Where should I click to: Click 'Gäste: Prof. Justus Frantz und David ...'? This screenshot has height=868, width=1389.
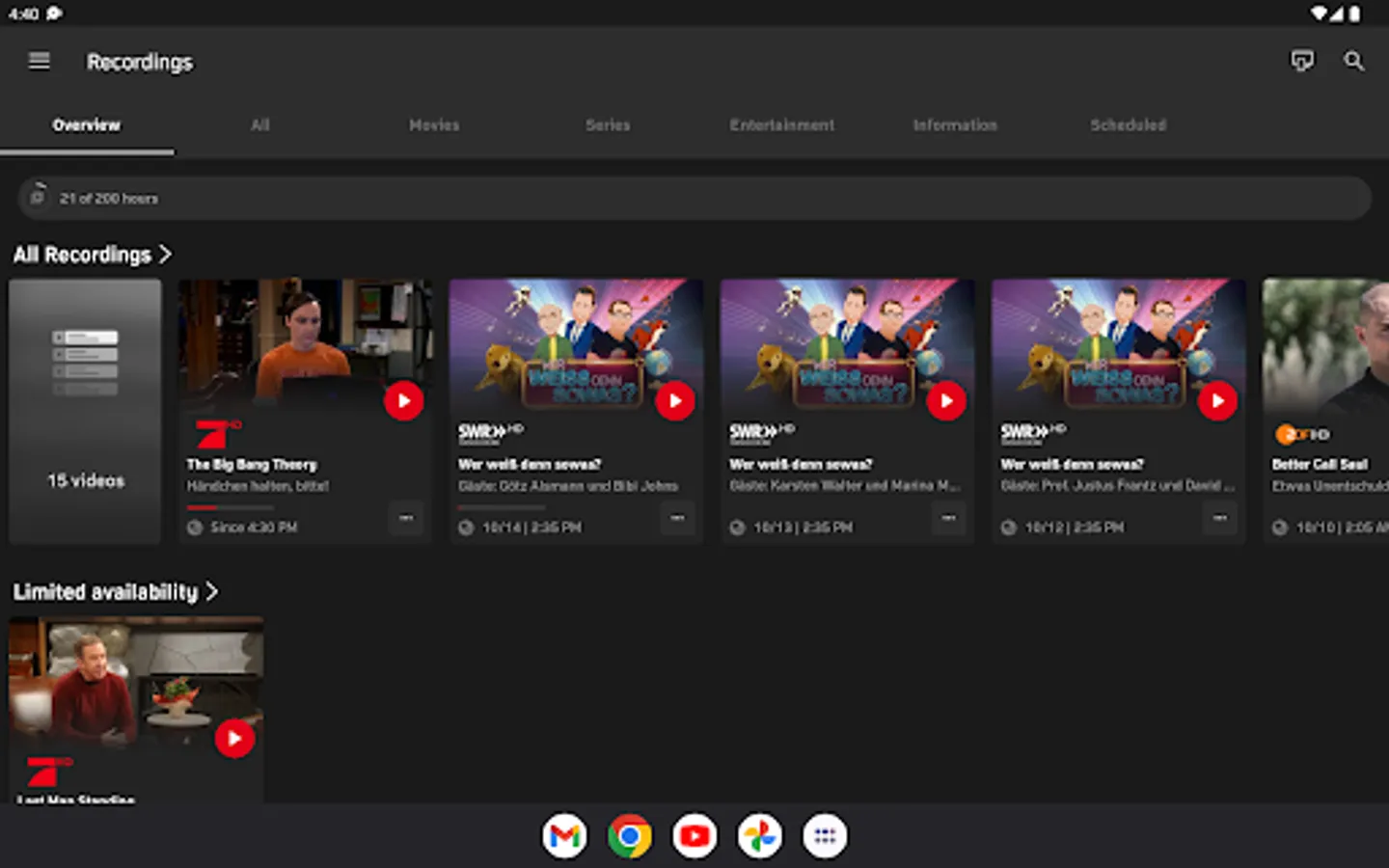click(x=1118, y=486)
